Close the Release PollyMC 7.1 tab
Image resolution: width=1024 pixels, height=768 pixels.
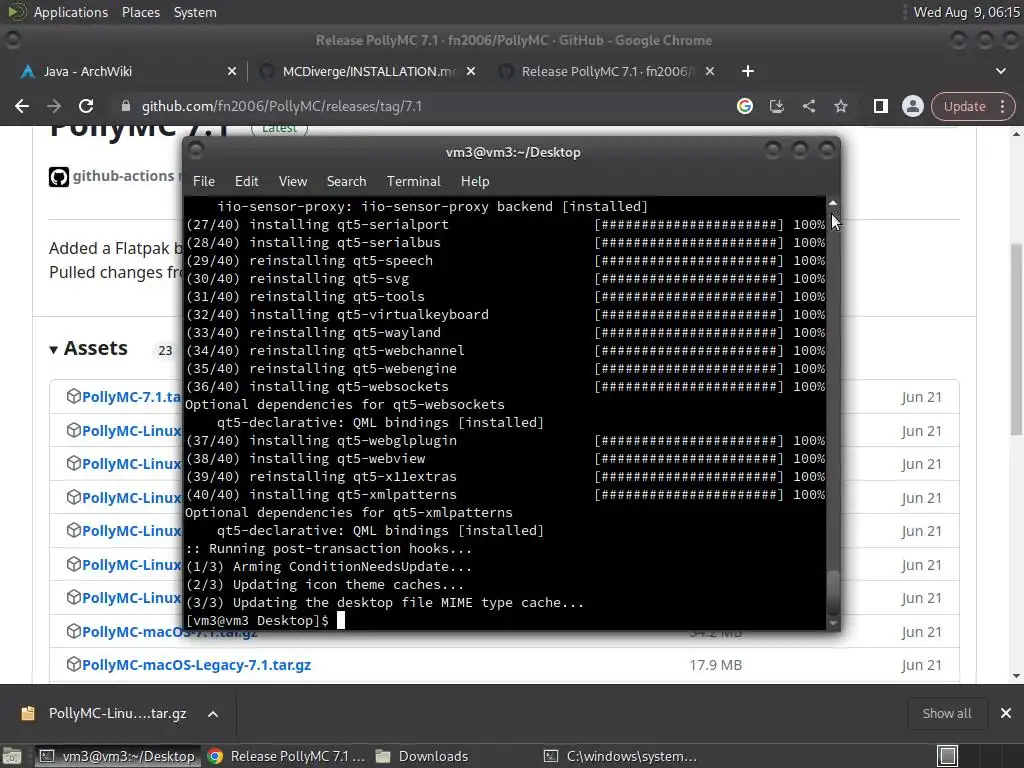(x=710, y=71)
